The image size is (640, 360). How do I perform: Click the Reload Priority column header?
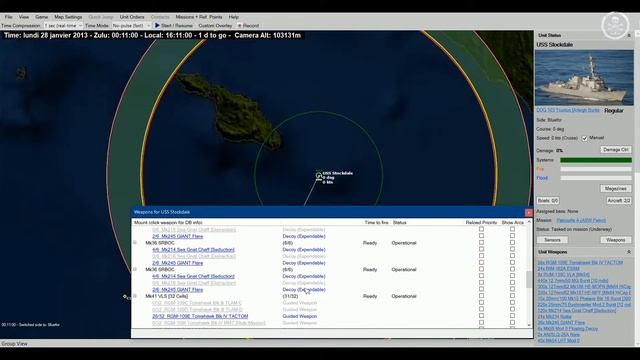coord(481,222)
